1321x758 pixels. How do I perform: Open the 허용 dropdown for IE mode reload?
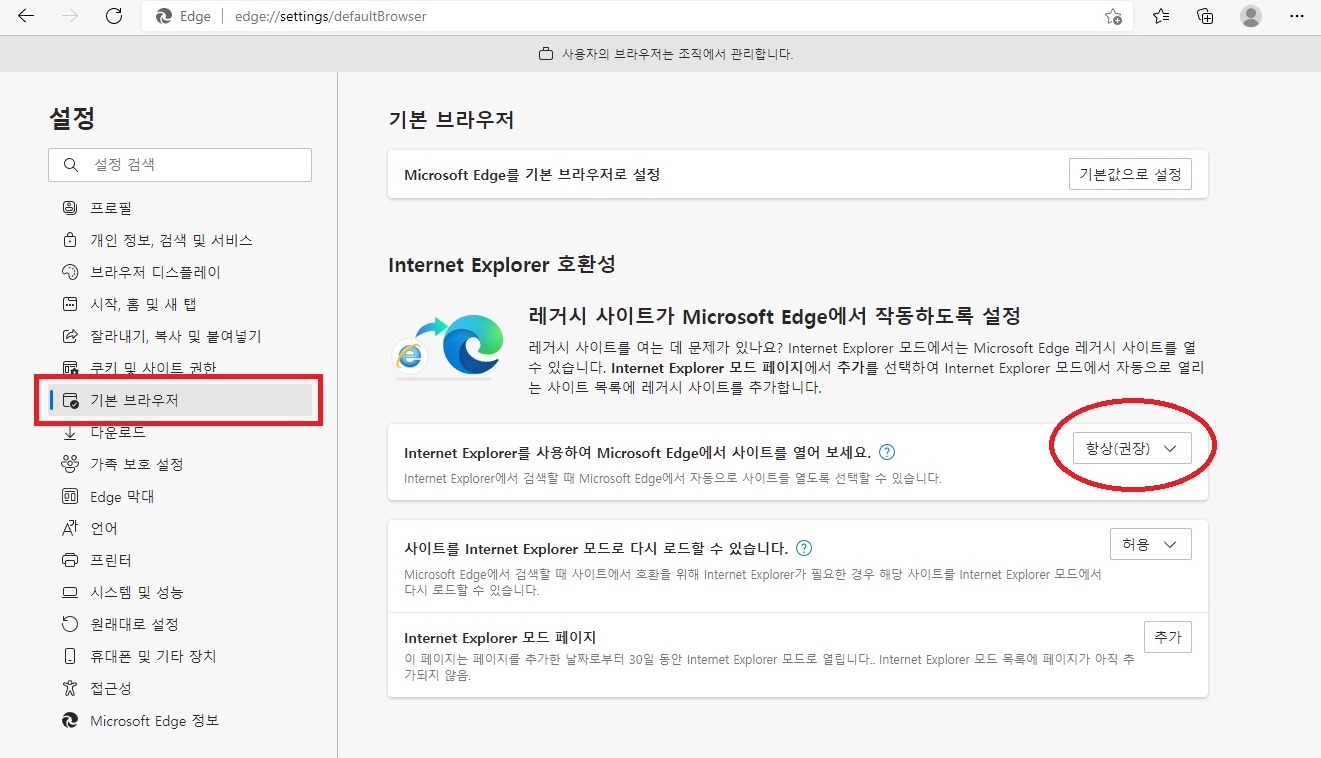pyautogui.click(x=1150, y=544)
